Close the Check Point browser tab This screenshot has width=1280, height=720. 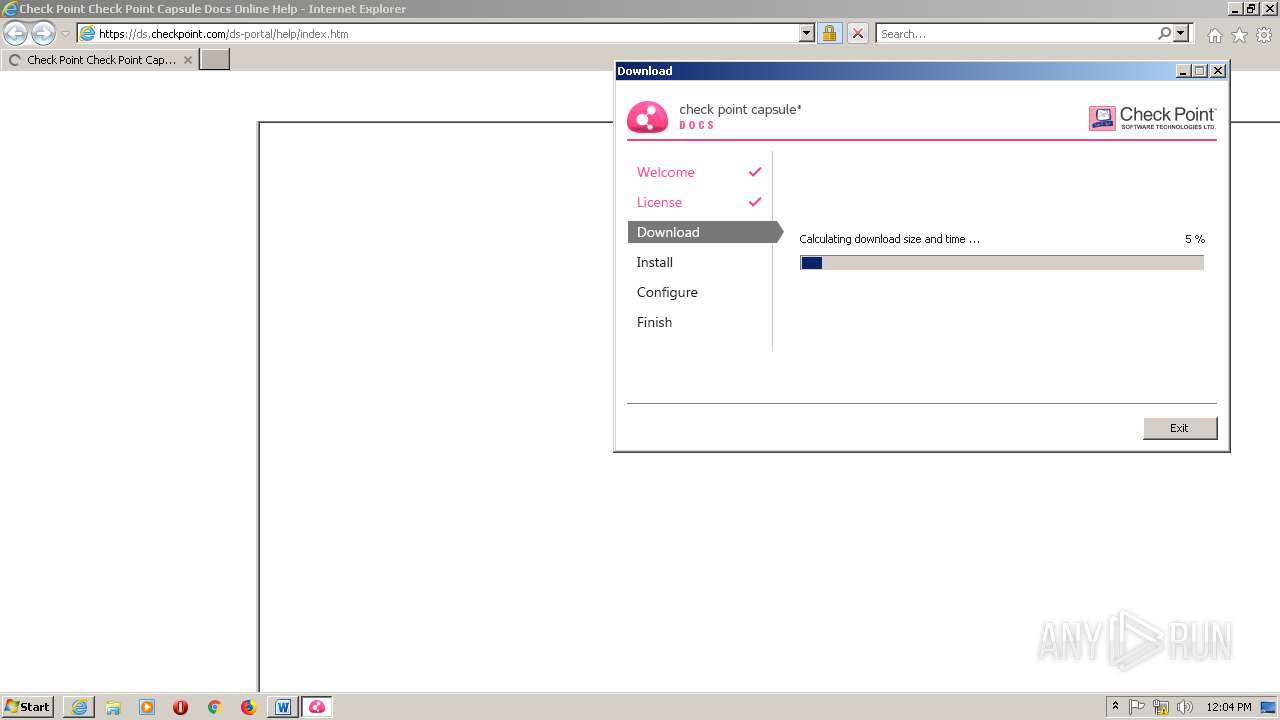coord(187,60)
